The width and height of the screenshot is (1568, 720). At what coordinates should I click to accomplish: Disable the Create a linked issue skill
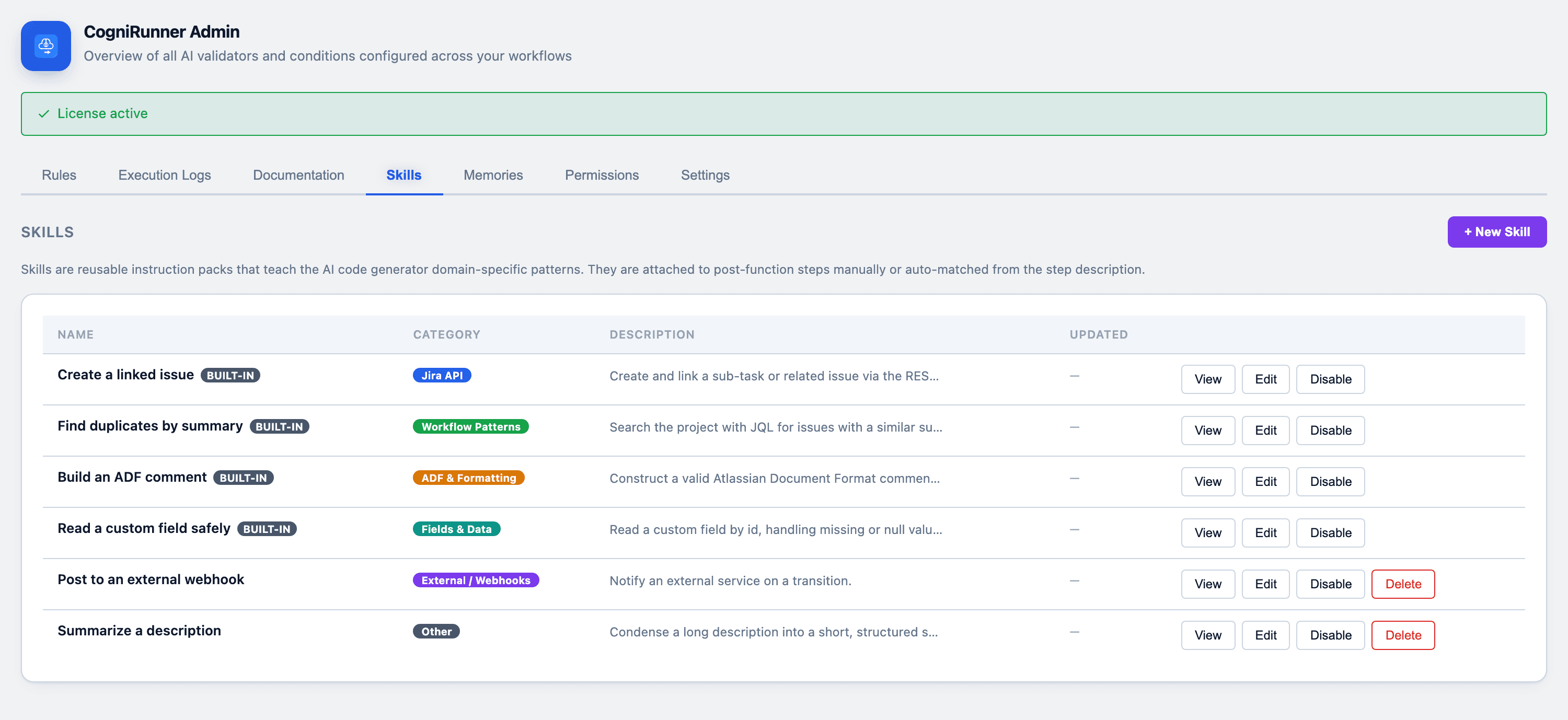pyautogui.click(x=1330, y=379)
